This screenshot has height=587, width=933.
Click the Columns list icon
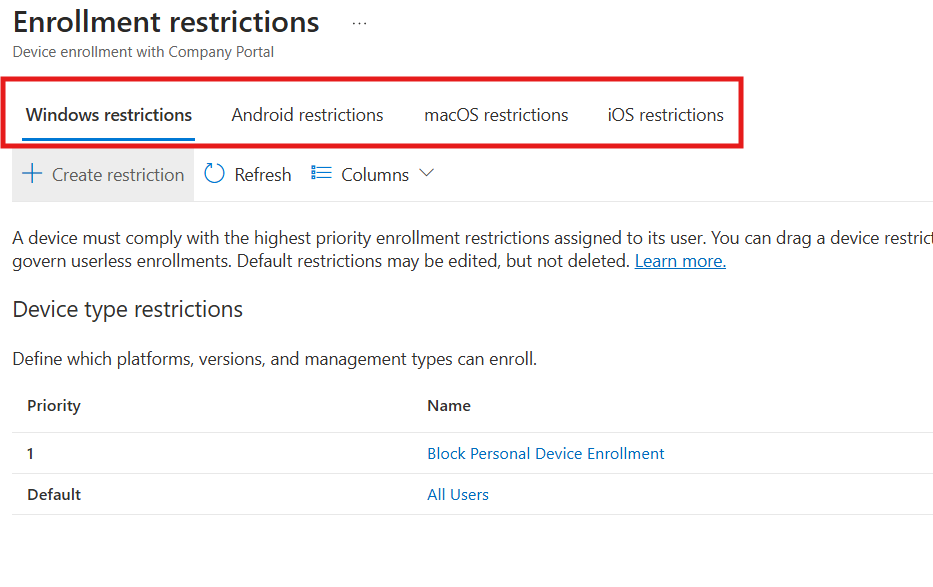pos(321,173)
